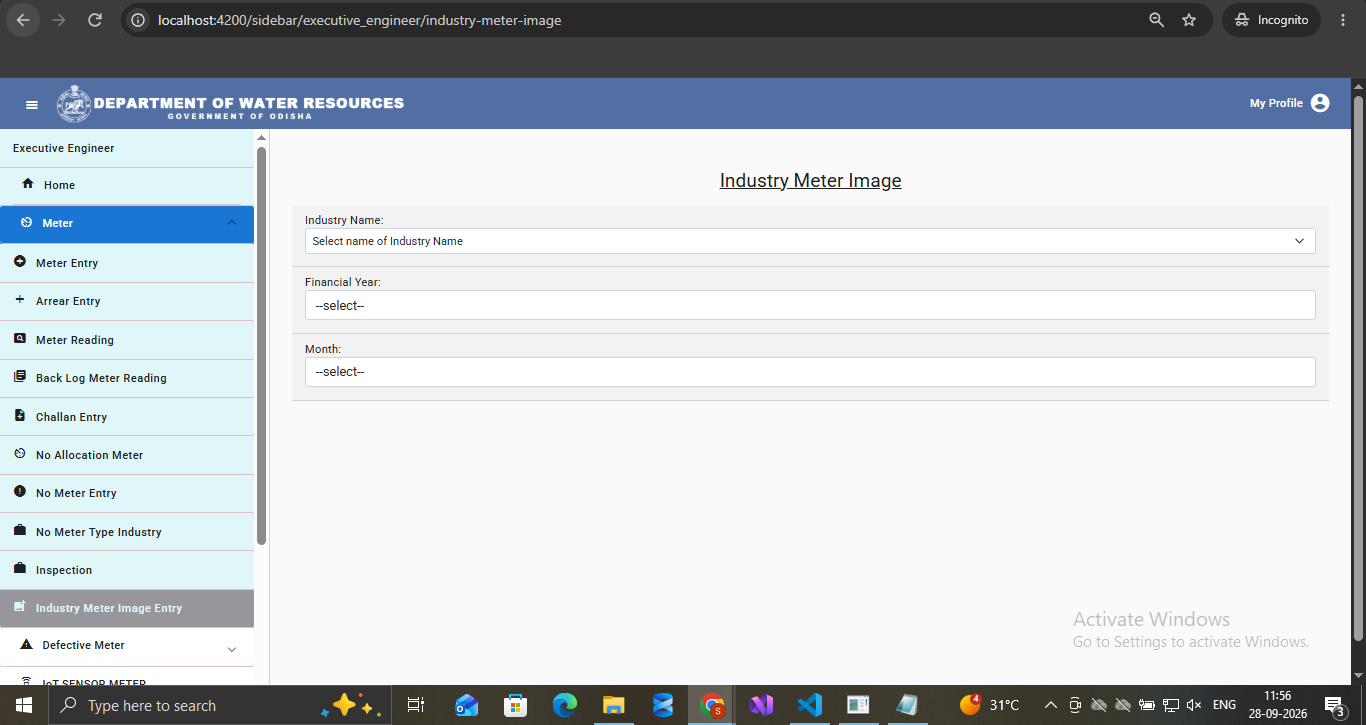1366x725 pixels.
Task: Open the hamburger menu icon
Action: (32, 104)
